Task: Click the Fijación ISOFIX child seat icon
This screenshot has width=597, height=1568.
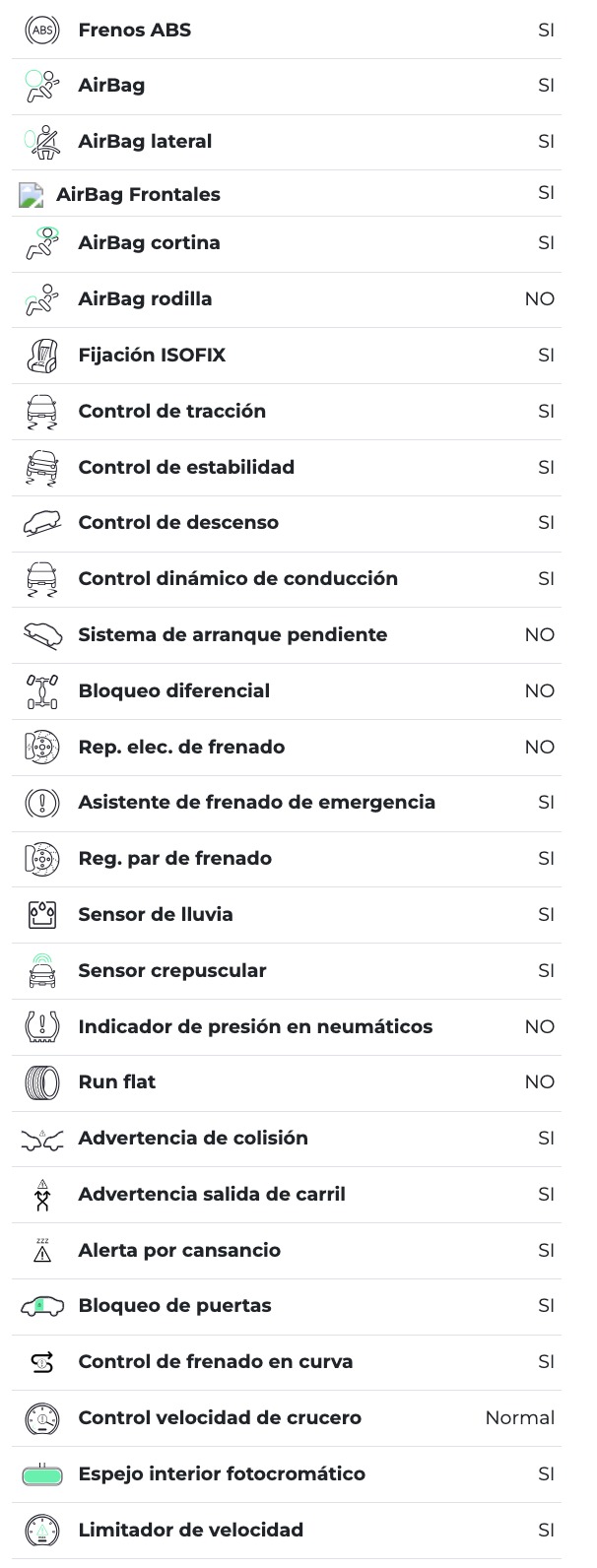Action: pyautogui.click(x=41, y=355)
